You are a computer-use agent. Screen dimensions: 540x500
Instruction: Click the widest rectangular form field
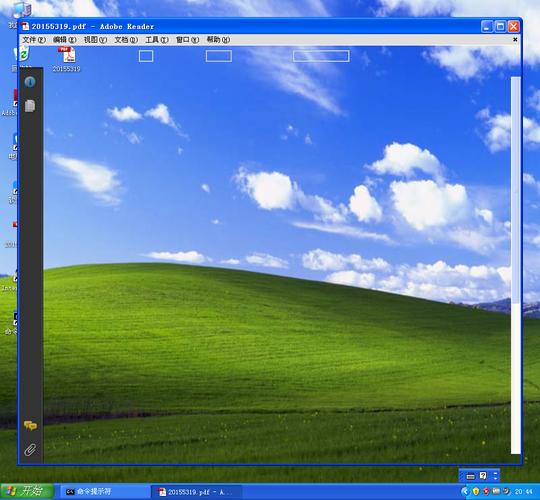321,56
